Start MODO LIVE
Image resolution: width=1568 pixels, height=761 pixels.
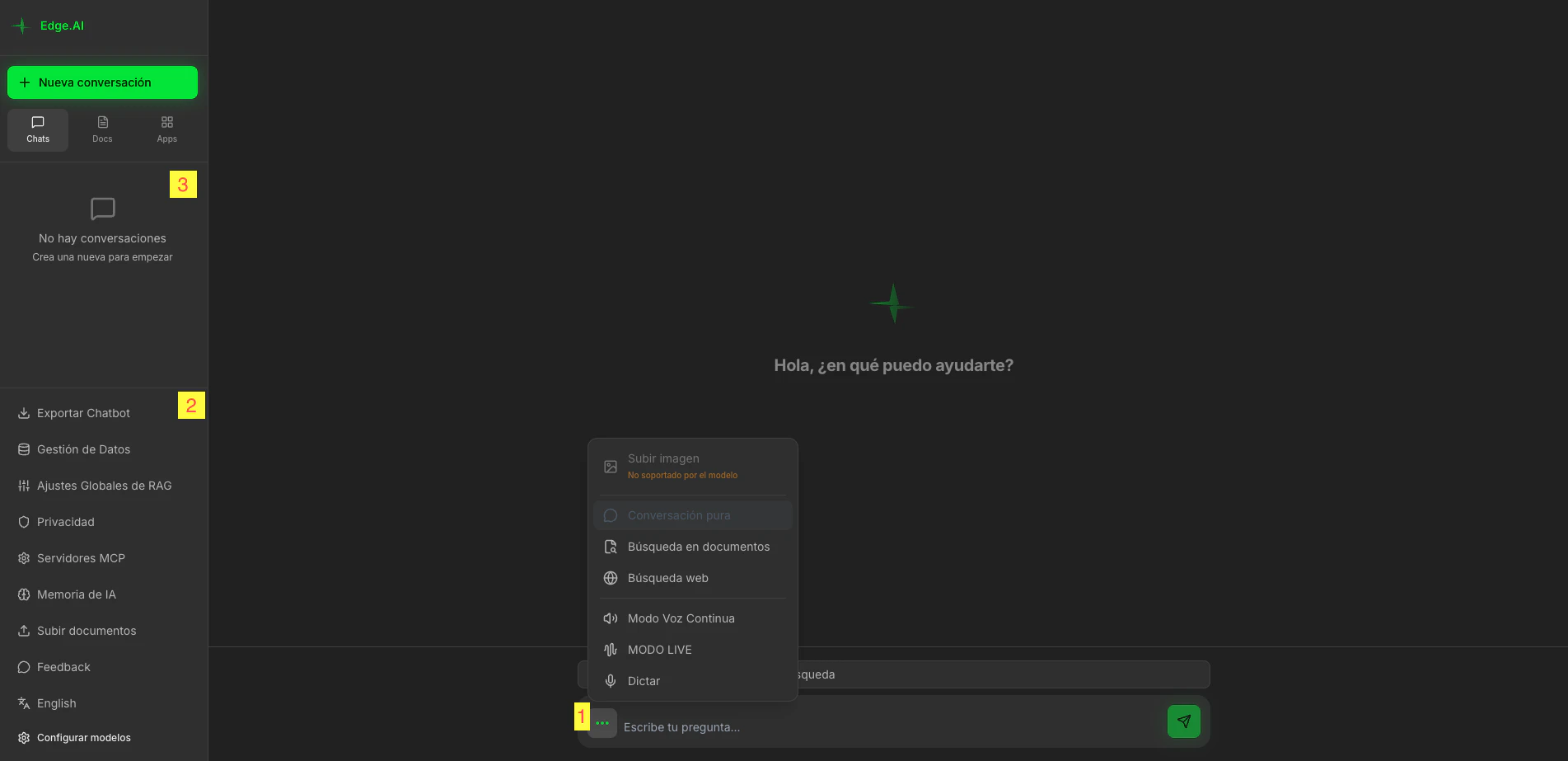693,650
